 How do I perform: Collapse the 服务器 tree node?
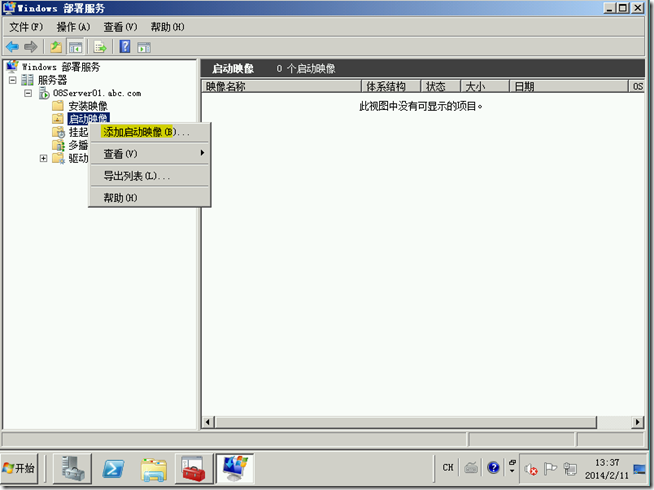(13, 80)
